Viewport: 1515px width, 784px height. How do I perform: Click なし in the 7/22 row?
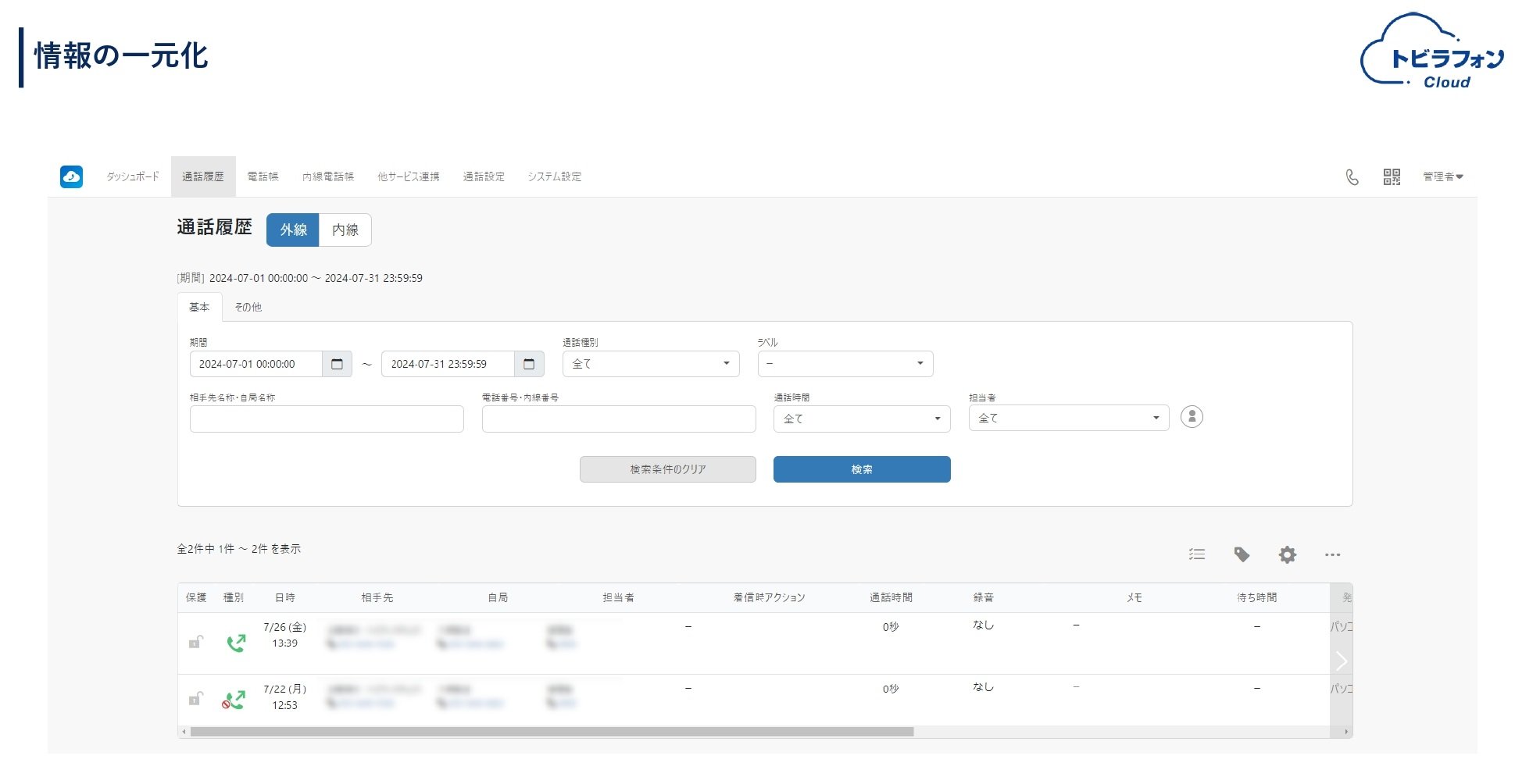coord(983,686)
